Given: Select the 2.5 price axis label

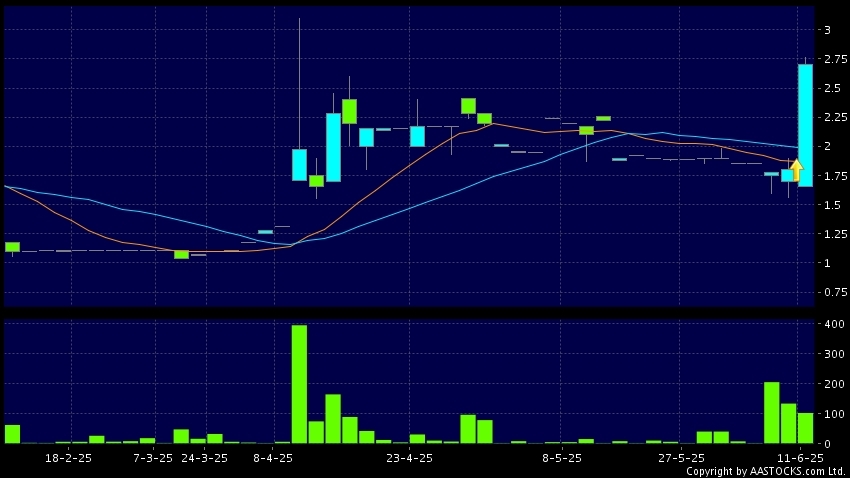Looking at the screenshot, I should pos(832,88).
